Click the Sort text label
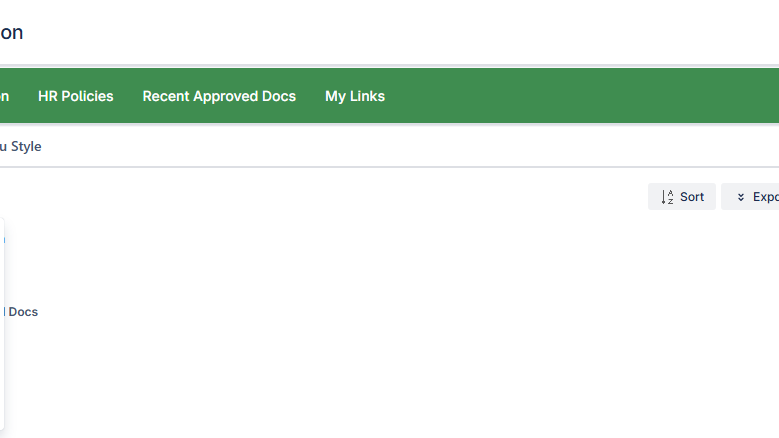This screenshot has width=779, height=438. (692, 197)
